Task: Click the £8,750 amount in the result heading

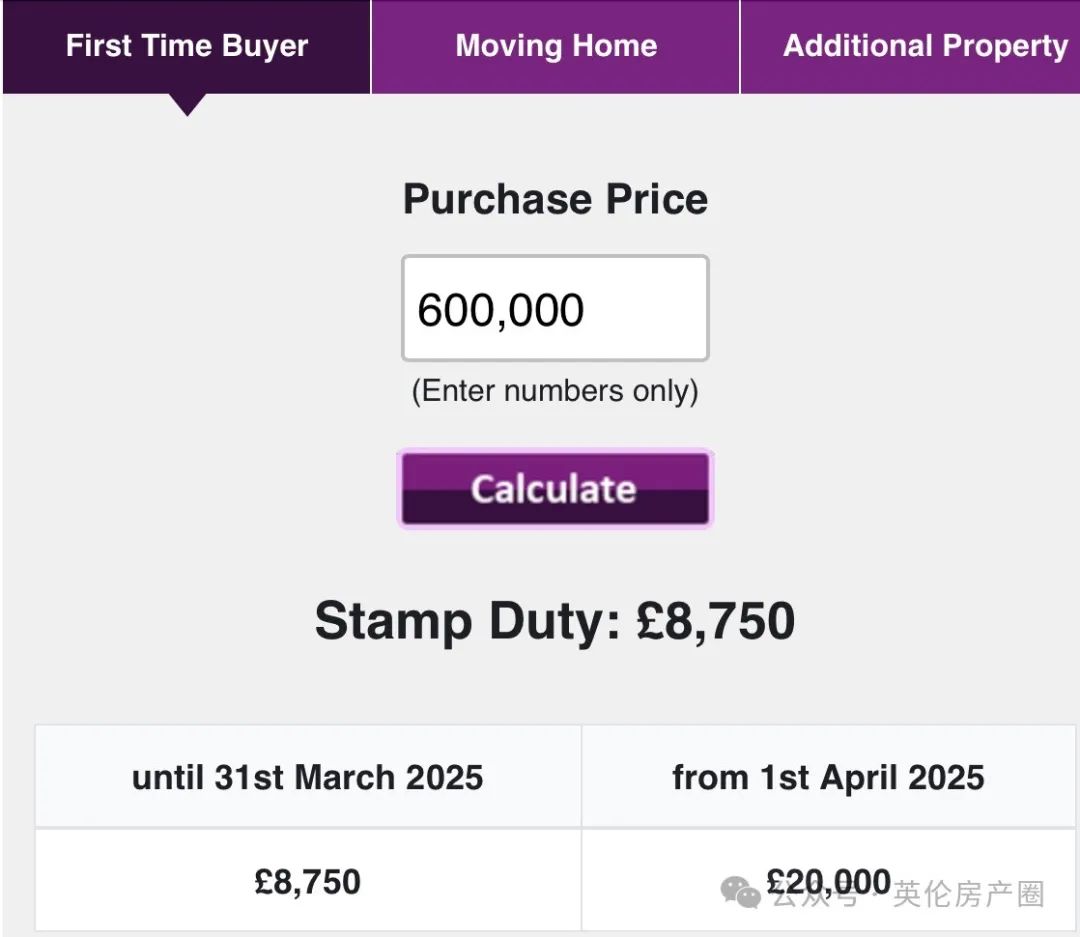Action: point(716,621)
